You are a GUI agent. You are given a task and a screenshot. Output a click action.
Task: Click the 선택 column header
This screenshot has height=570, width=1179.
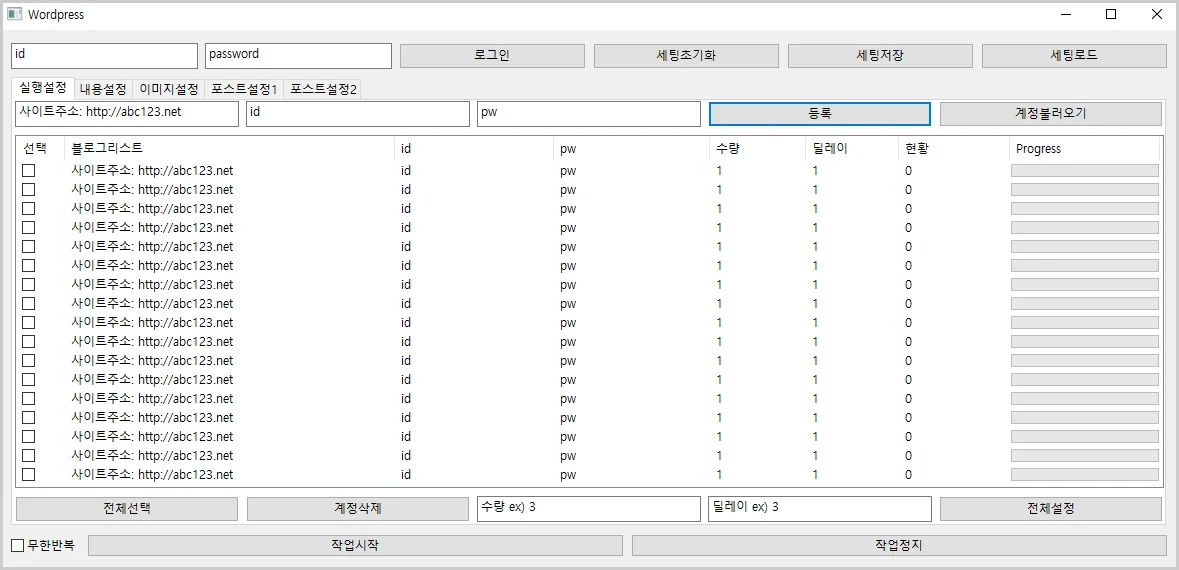(41, 149)
